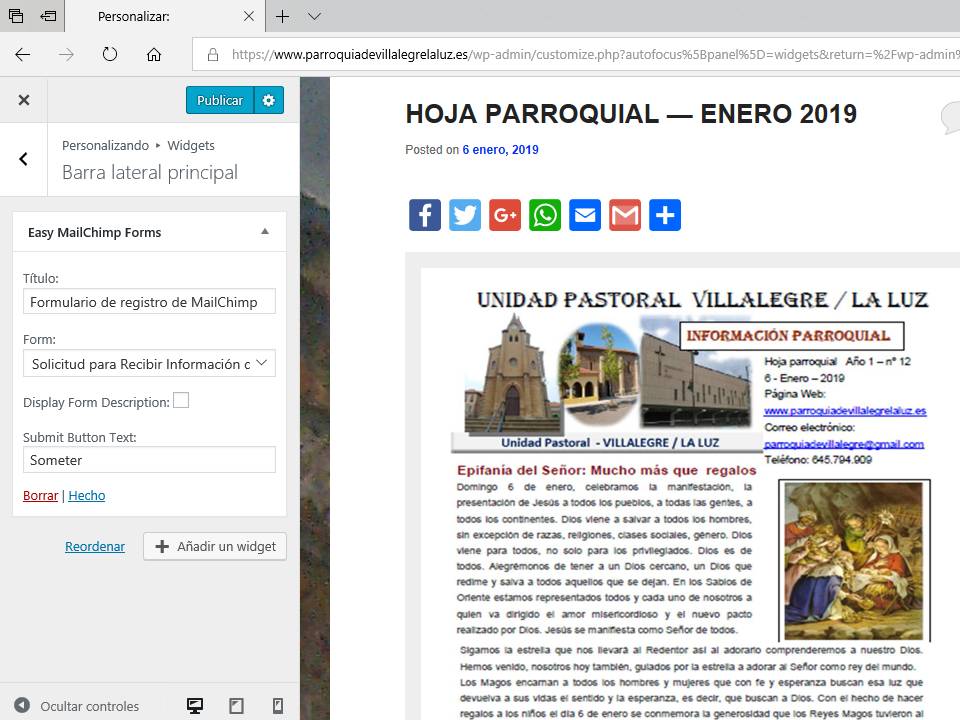Image resolution: width=960 pixels, height=720 pixels.
Task: Toggle Display Form Description checkbox
Action: [181, 400]
